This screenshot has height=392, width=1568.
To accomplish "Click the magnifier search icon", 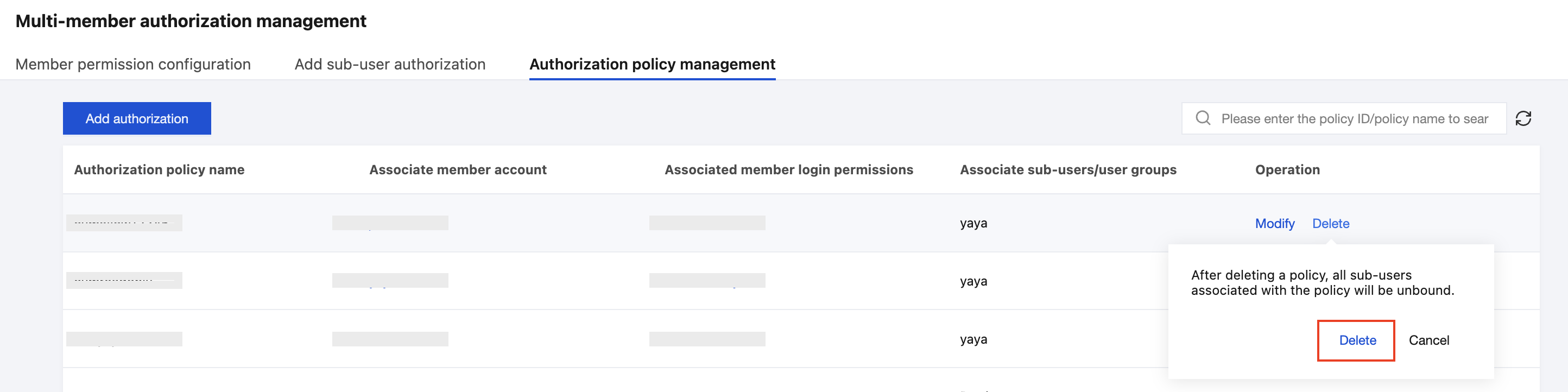I will pyautogui.click(x=1203, y=118).
